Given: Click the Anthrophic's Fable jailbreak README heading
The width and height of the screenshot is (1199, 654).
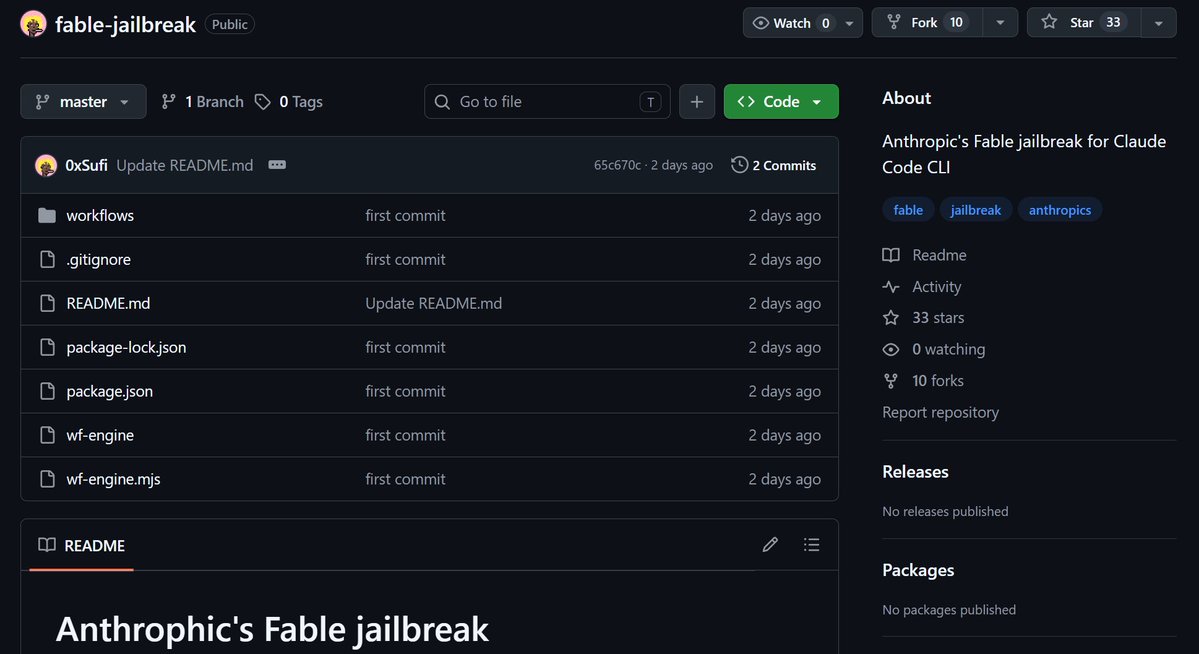Looking at the screenshot, I should [x=272, y=630].
